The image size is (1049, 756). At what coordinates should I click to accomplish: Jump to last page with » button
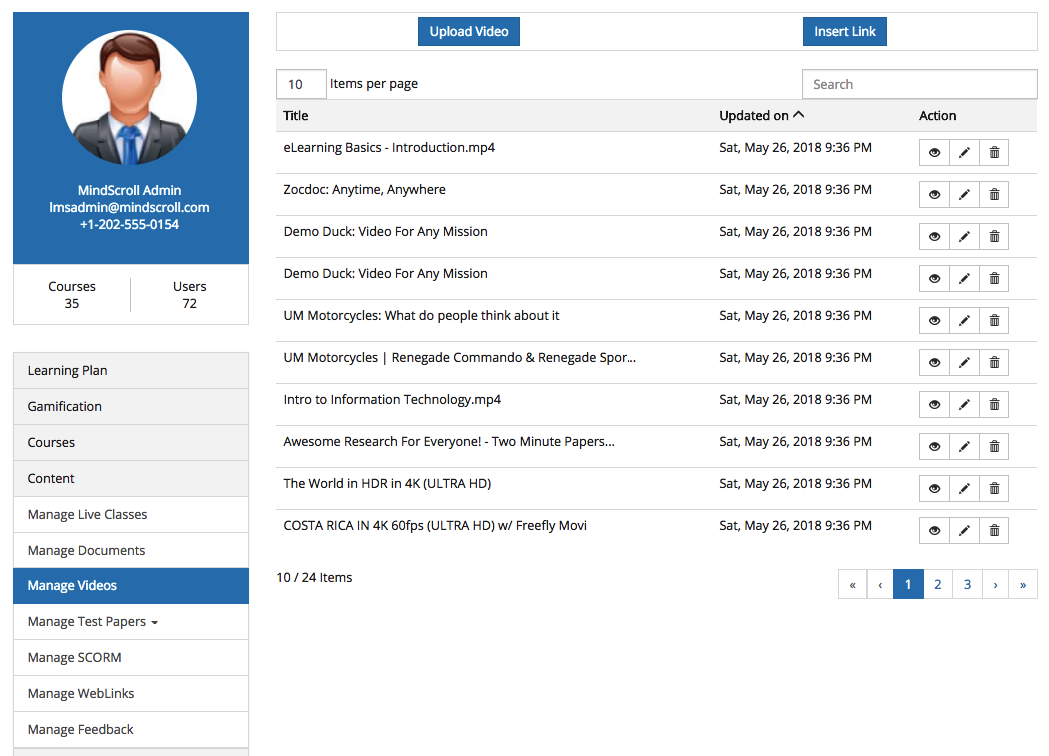(x=1023, y=584)
